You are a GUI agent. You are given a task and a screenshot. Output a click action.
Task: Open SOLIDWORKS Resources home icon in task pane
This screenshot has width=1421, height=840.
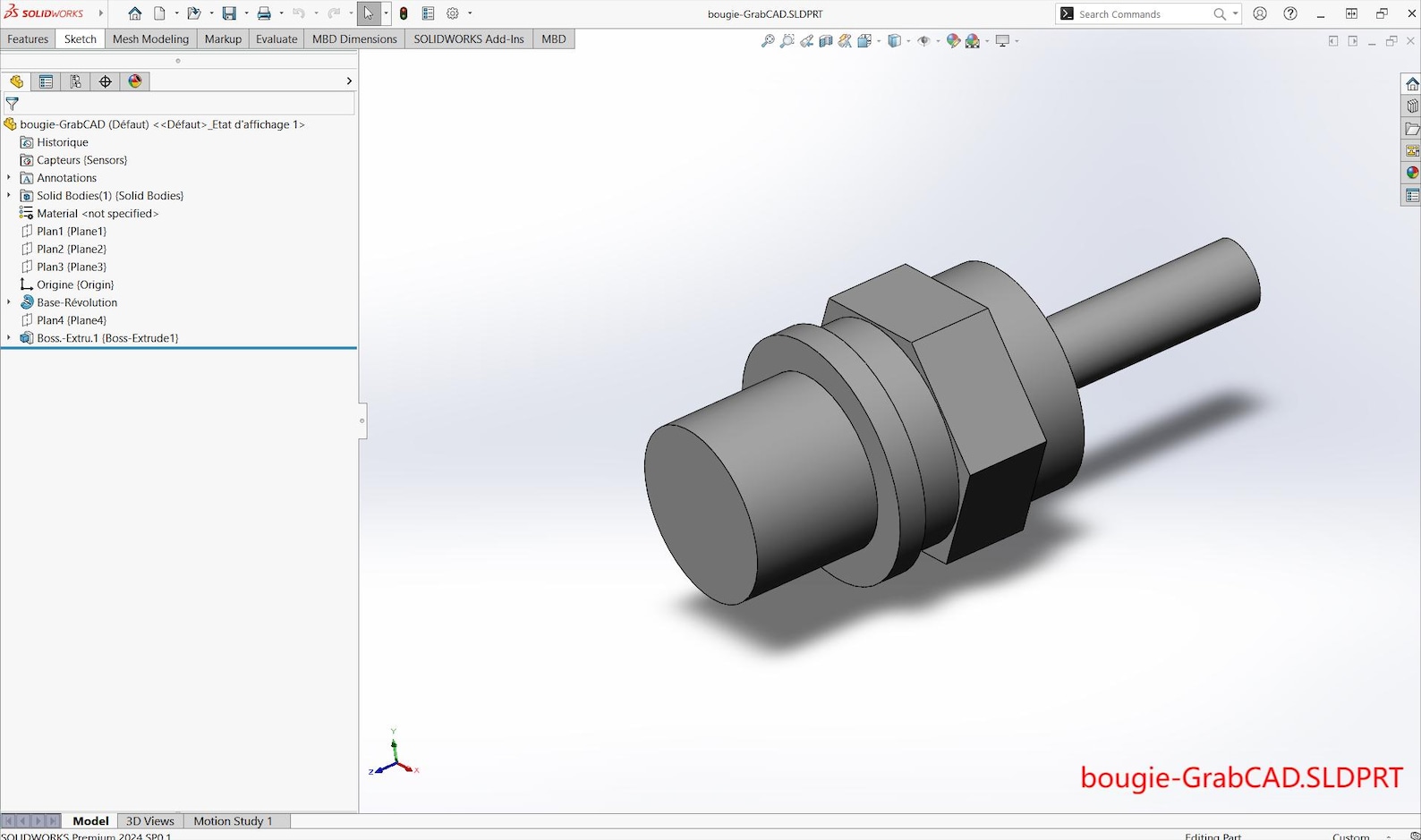coord(1412,84)
